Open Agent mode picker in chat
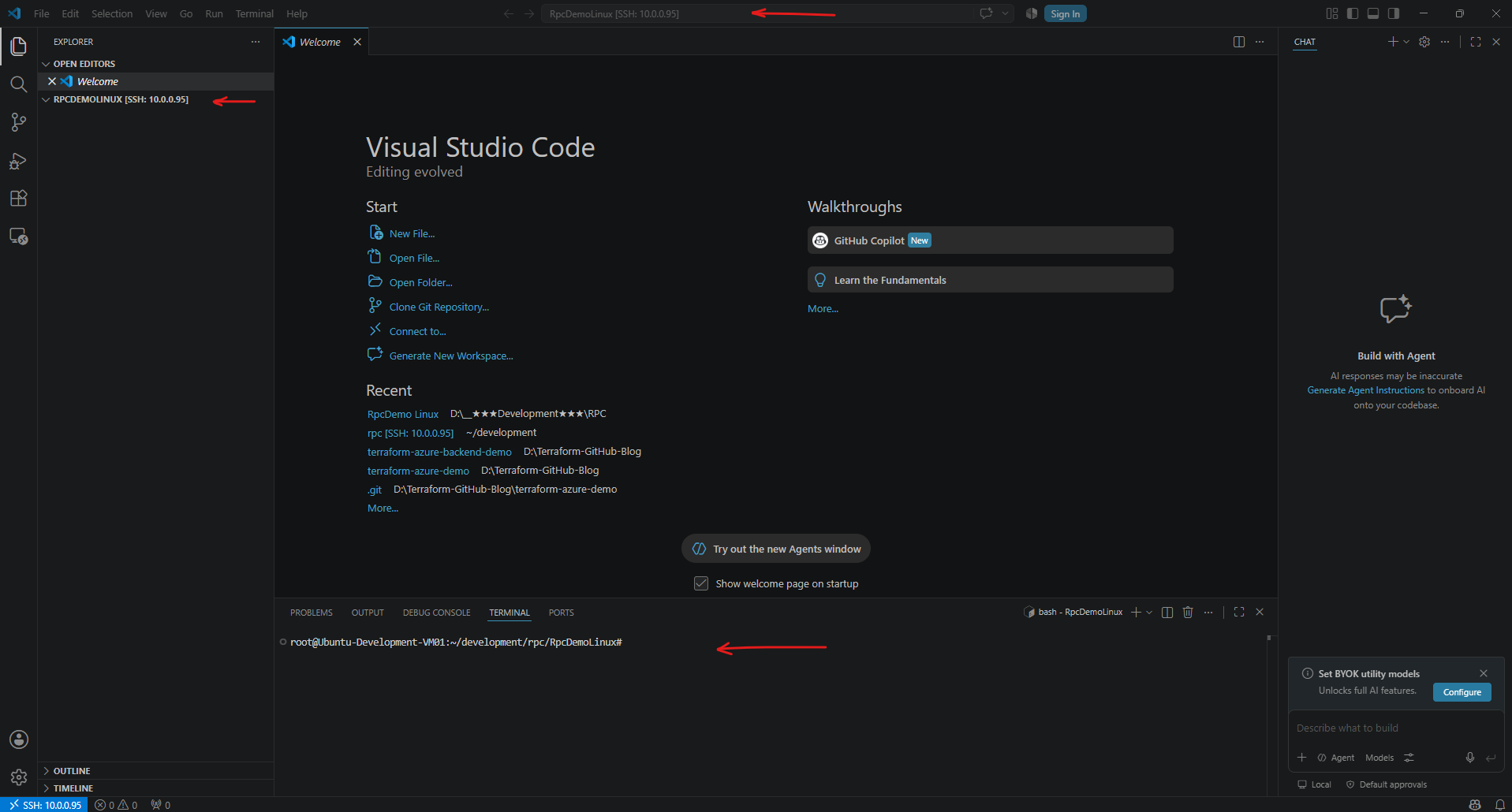 (x=1336, y=758)
